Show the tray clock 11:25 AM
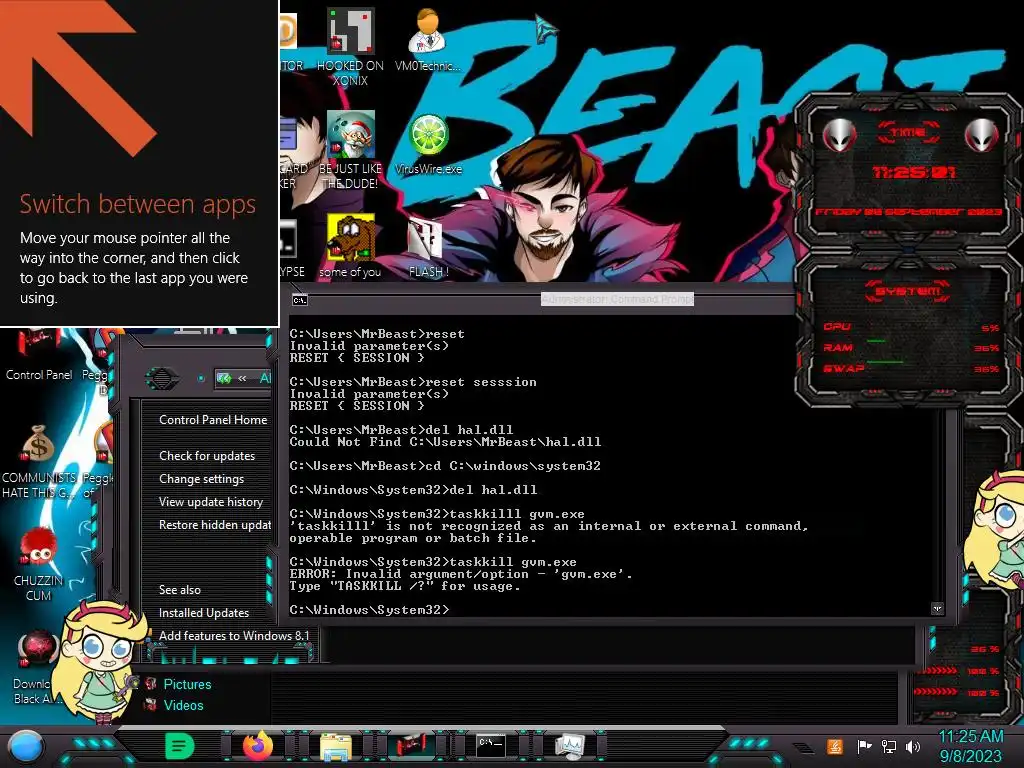Viewport: 1024px width, 768px height. tap(970, 737)
